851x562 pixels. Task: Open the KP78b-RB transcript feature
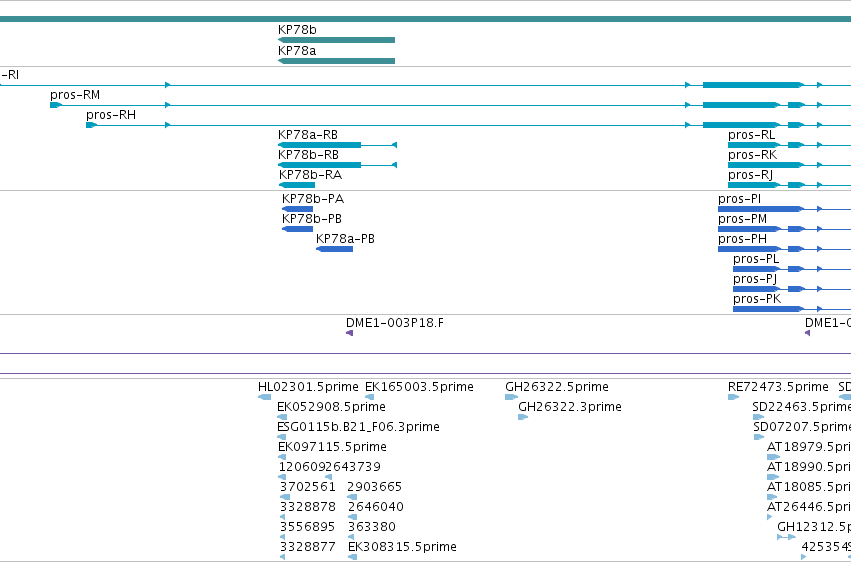pyautogui.click(x=337, y=165)
